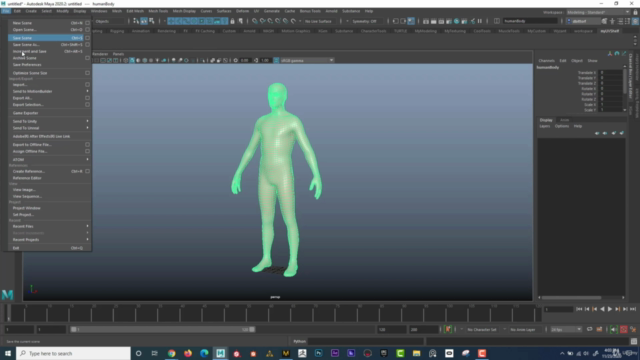Click the Windows Start button
The height and width of the screenshot is (360, 640).
8,353
